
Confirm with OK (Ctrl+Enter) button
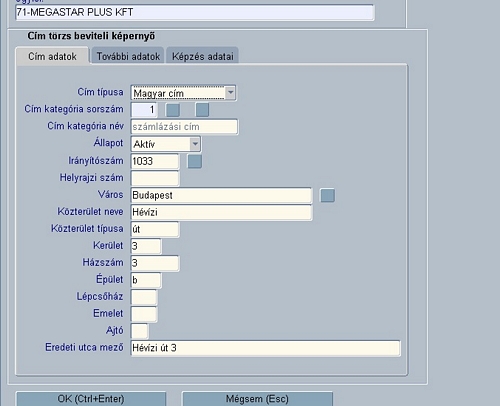coord(91,399)
